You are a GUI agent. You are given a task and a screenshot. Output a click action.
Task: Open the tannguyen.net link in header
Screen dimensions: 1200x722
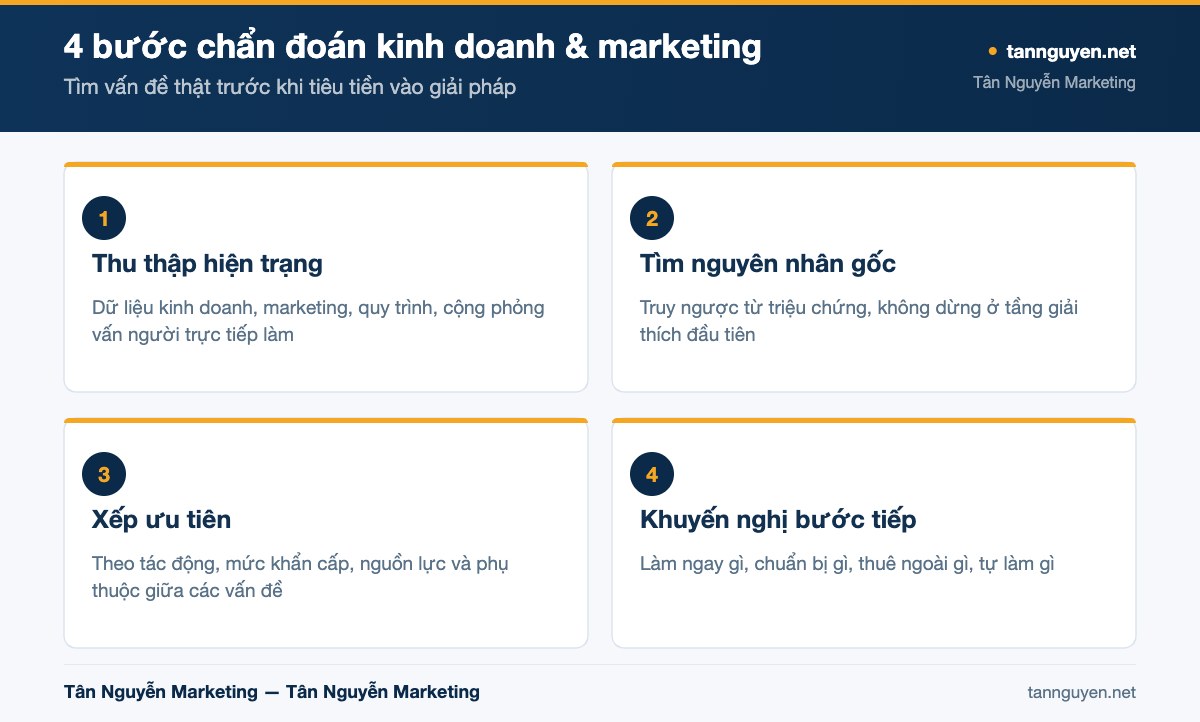1069,51
